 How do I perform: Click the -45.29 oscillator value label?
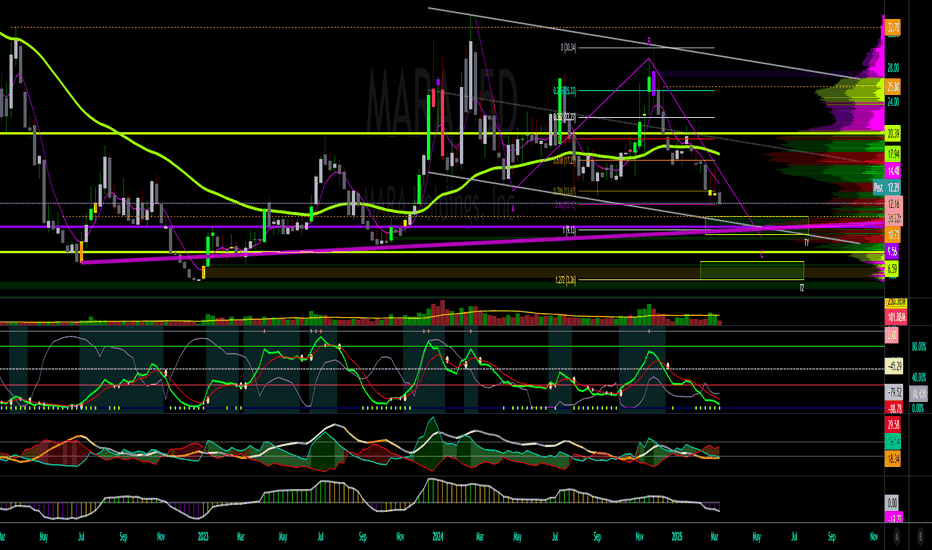894,366
